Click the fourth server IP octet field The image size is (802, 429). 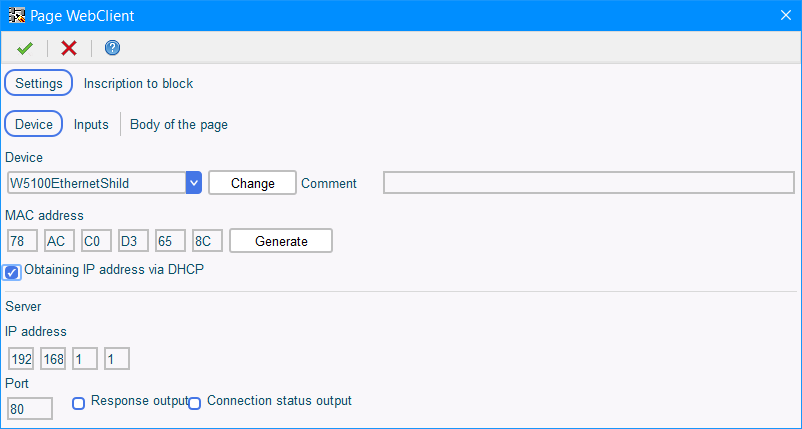point(117,359)
